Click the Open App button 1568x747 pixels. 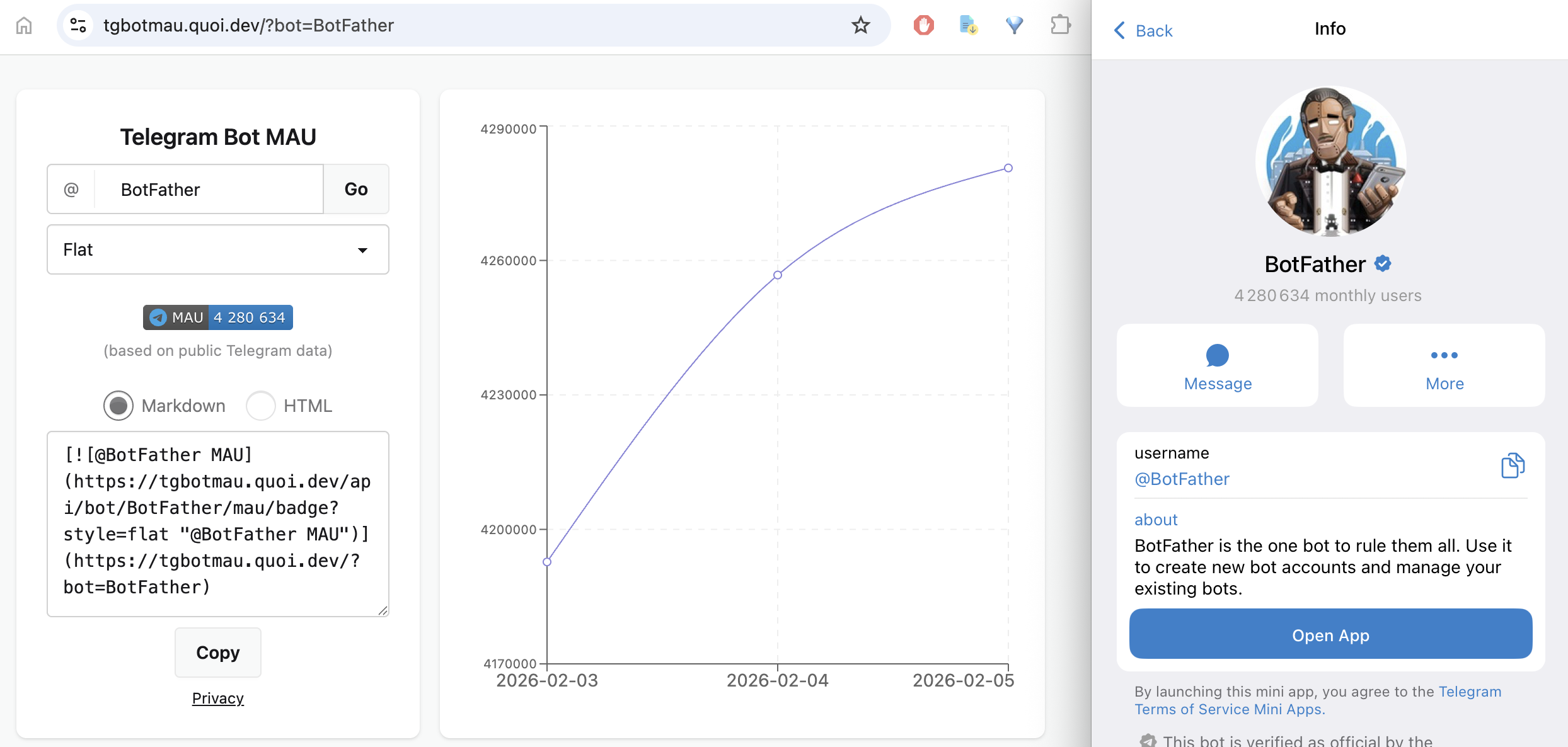[x=1330, y=635]
